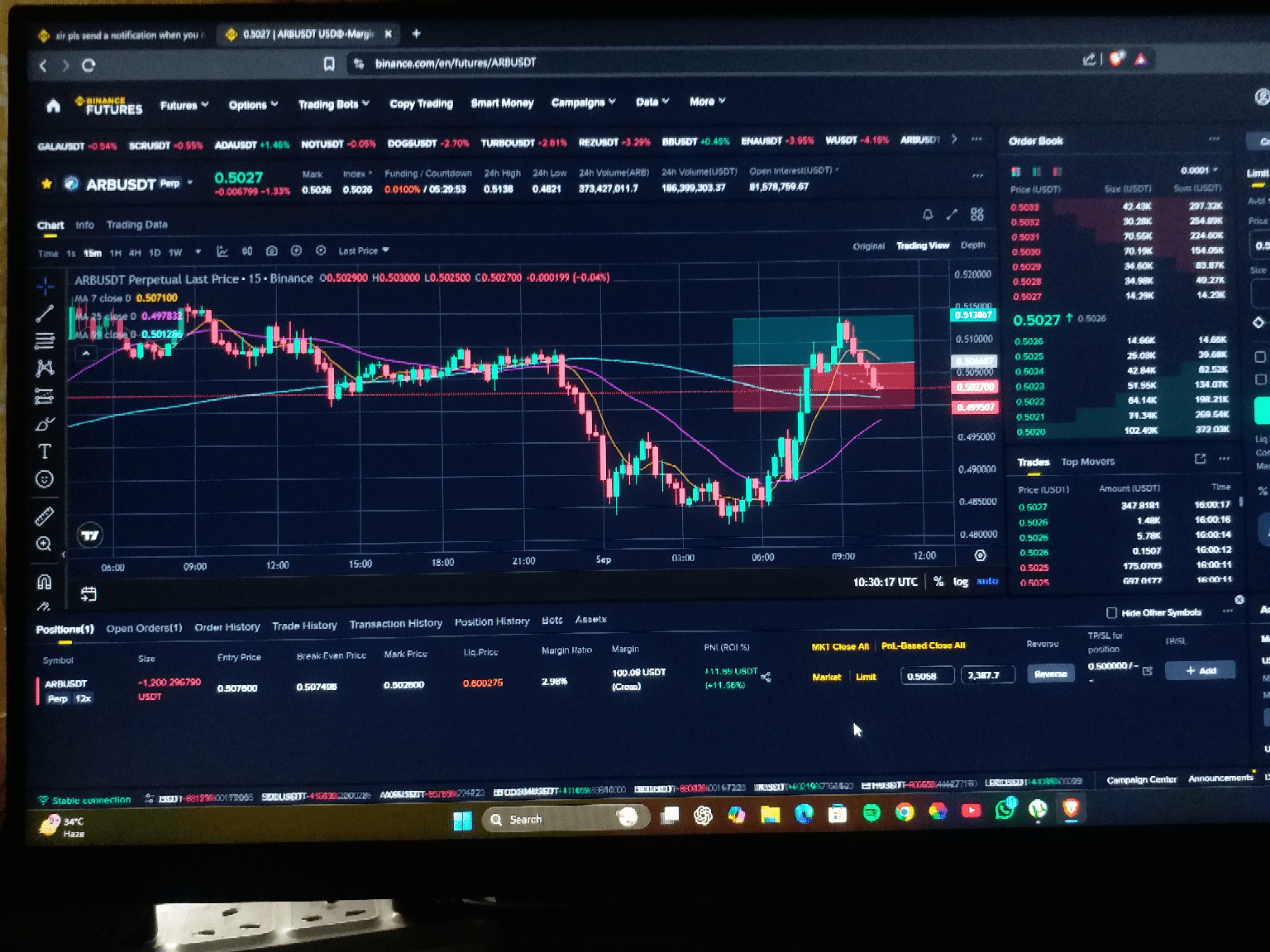Choose the pattern drawing tool
The image size is (1270, 952).
(x=45, y=368)
